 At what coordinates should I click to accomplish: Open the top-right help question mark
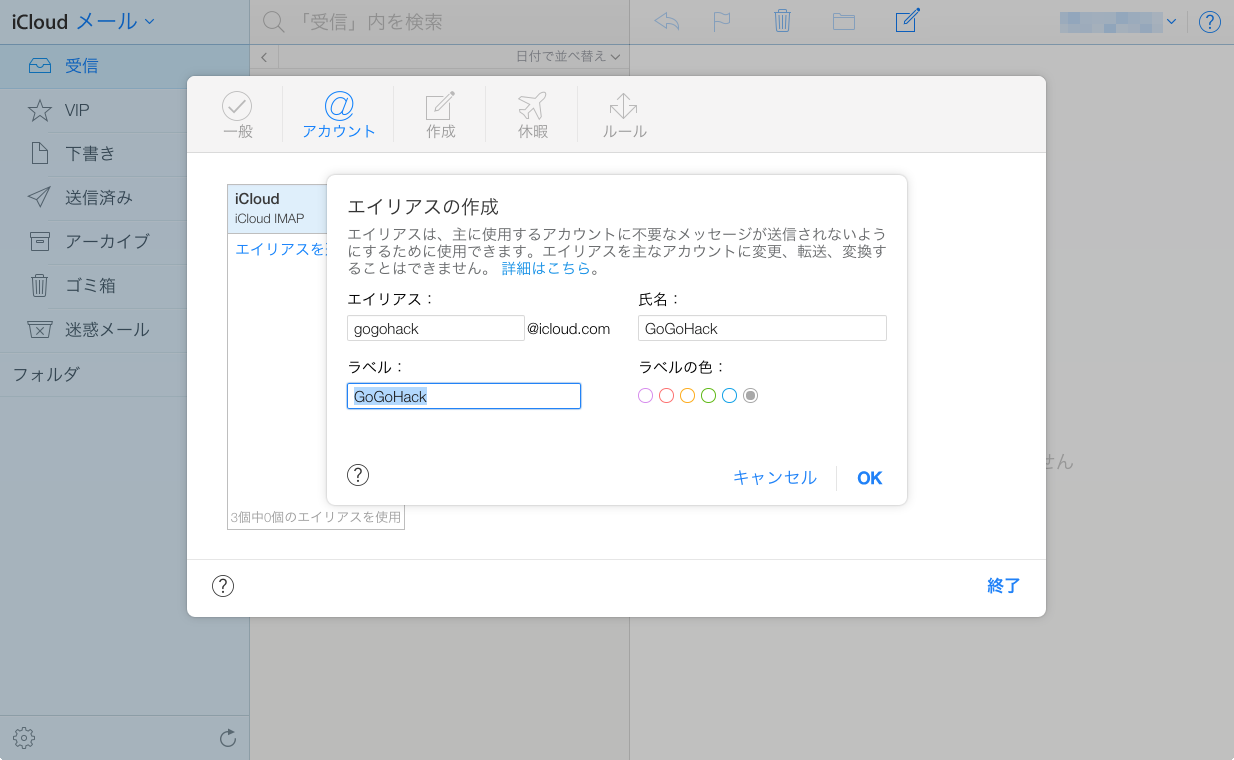tap(1210, 22)
